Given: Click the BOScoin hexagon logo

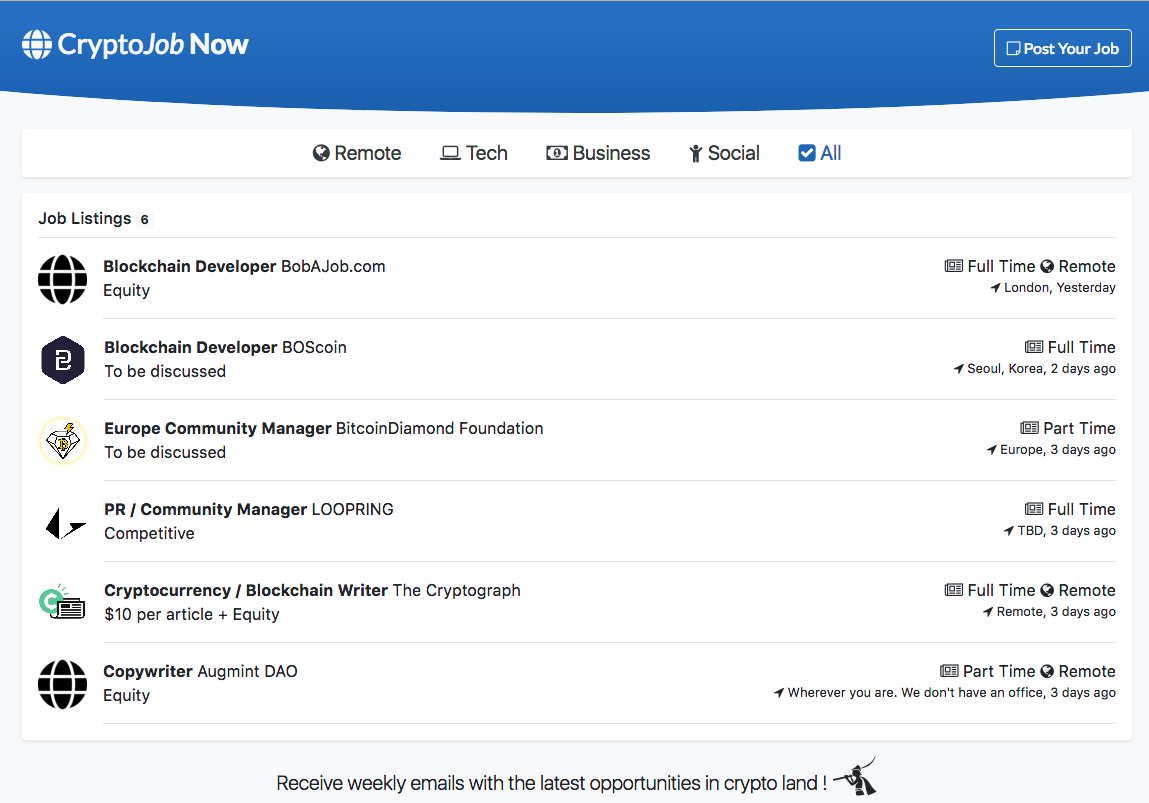Looking at the screenshot, I should click(x=63, y=360).
